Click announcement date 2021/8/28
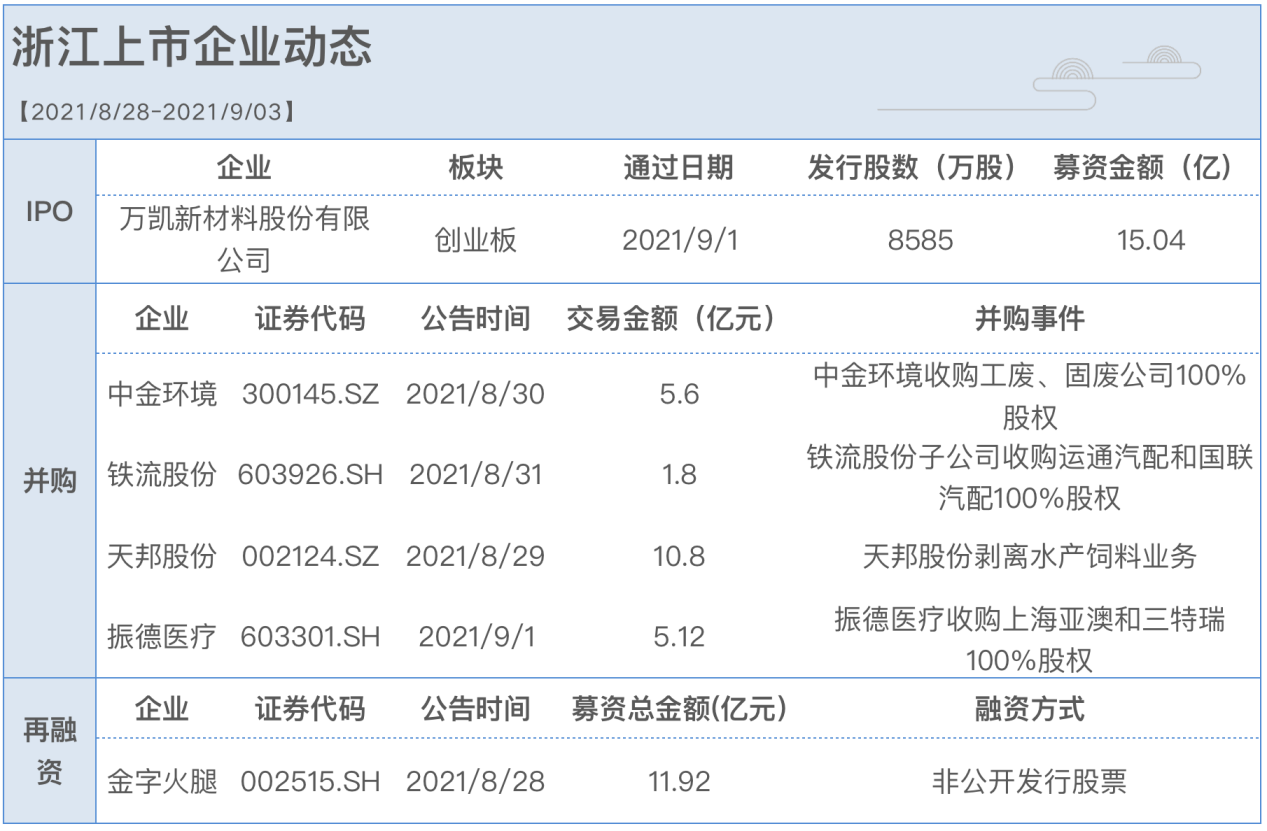The image size is (1267, 831). point(475,781)
